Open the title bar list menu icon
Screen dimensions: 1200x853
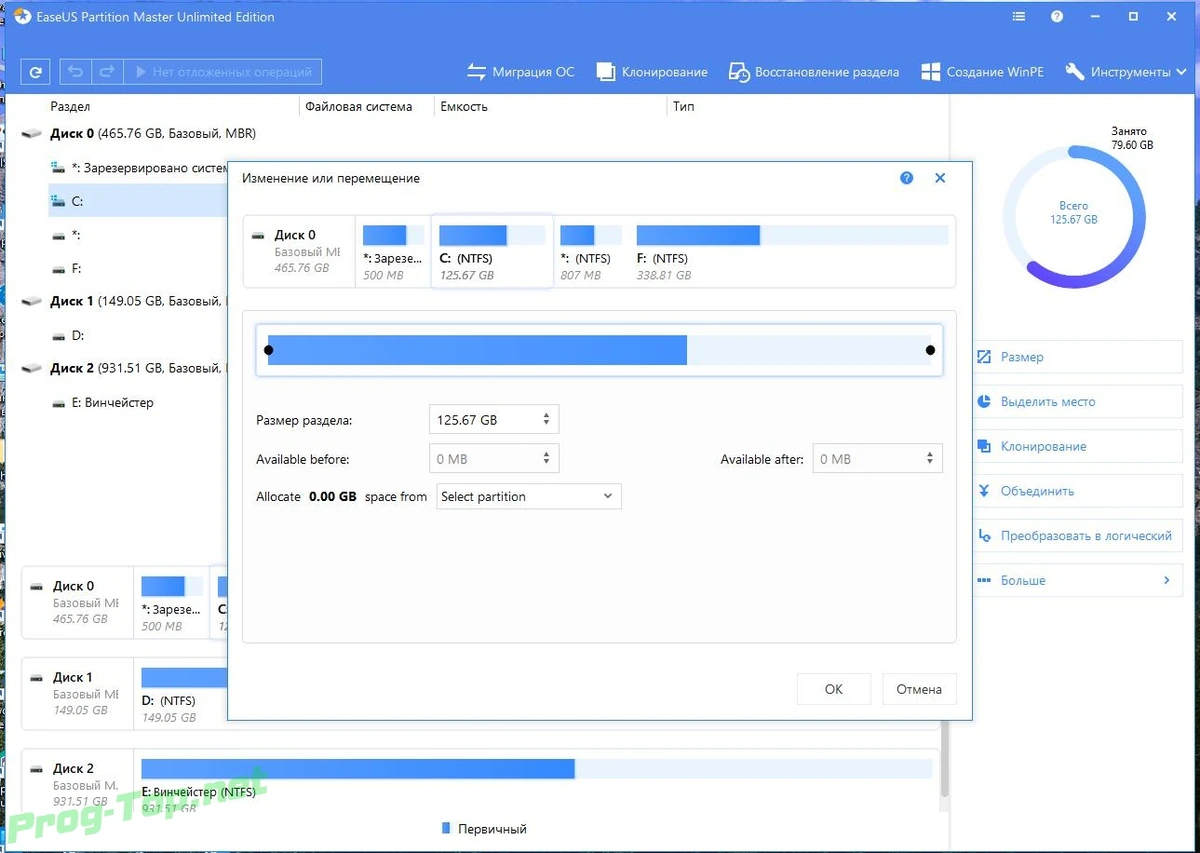point(1019,17)
